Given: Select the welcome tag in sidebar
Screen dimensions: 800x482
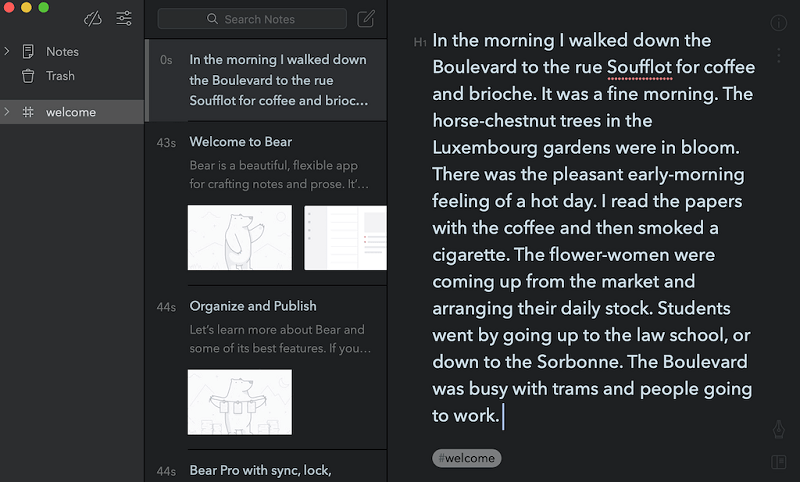Looking at the screenshot, I should [x=71, y=112].
